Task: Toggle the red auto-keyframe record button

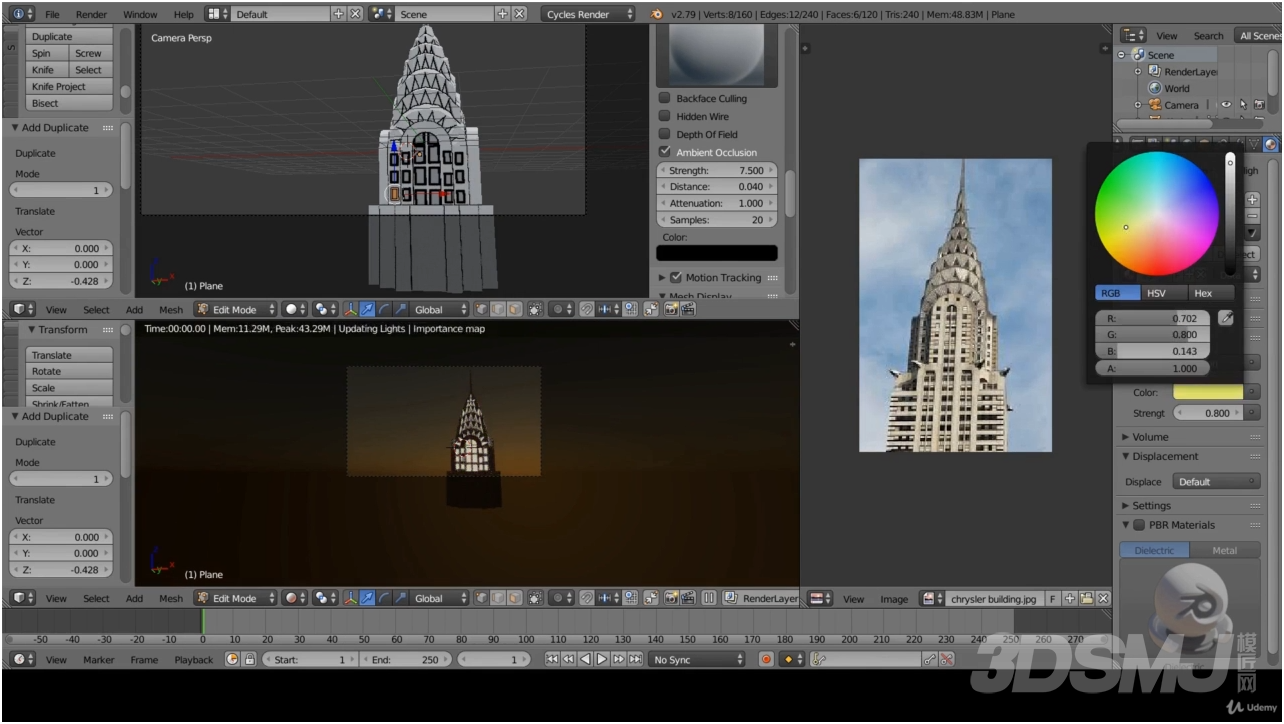Action: pos(766,660)
